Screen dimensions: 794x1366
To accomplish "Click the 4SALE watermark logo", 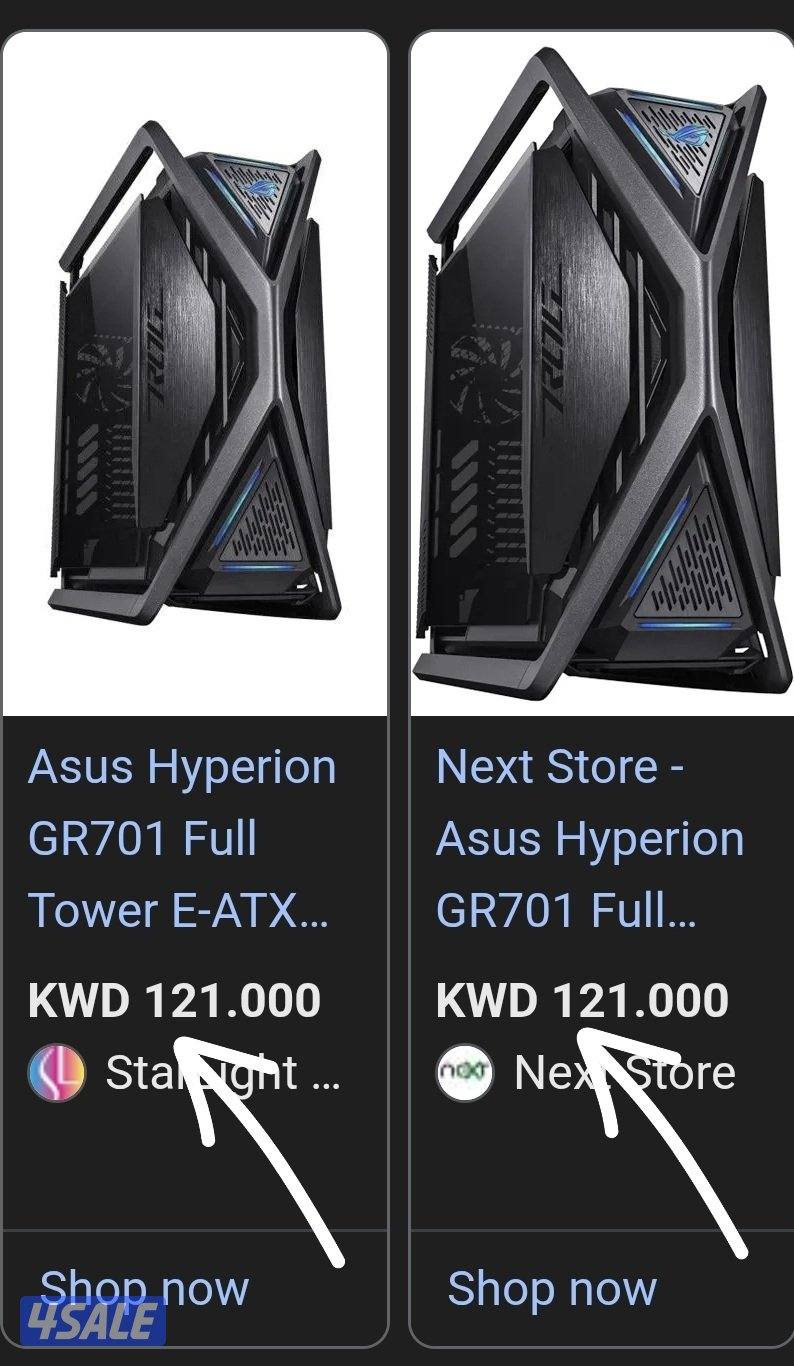I will pos(92,1319).
